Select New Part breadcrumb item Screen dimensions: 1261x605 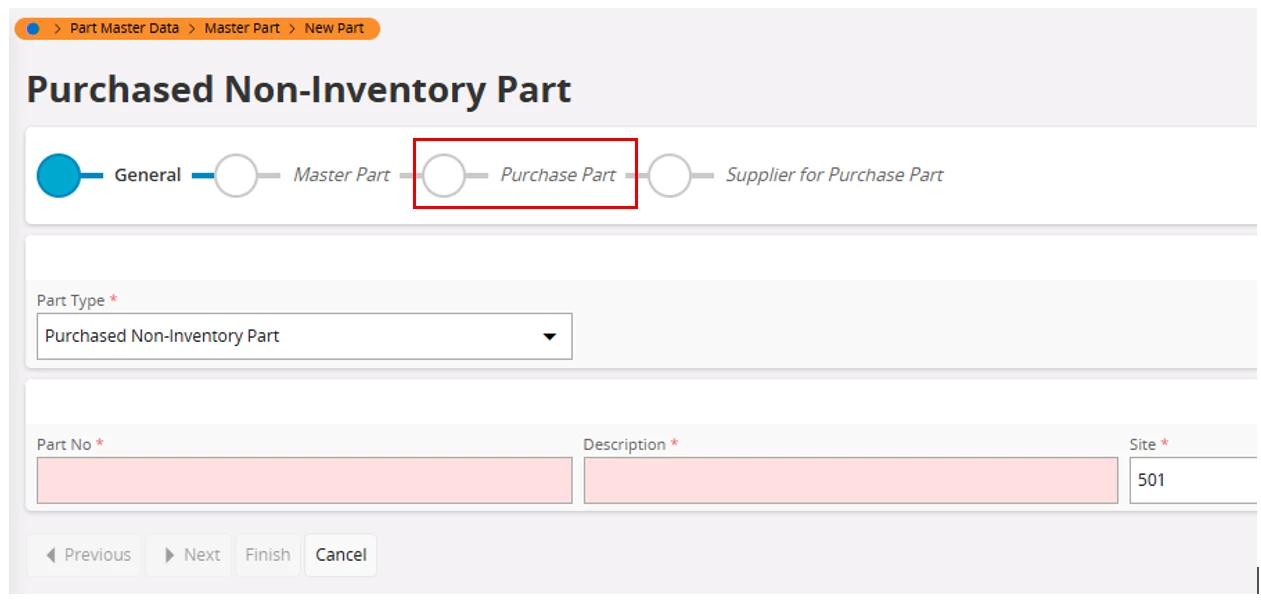(x=334, y=28)
